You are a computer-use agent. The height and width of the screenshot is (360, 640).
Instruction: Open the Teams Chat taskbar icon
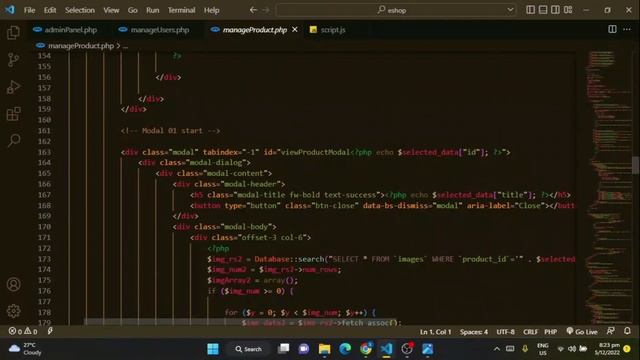[304, 349]
